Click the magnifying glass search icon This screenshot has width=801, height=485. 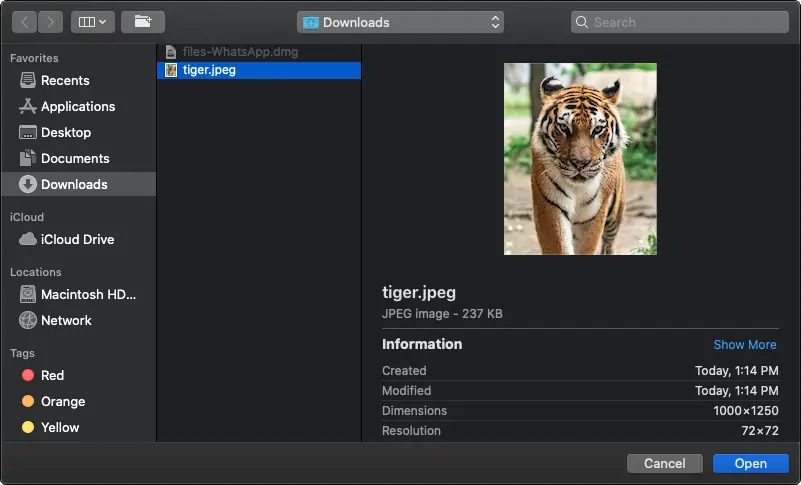coord(581,22)
